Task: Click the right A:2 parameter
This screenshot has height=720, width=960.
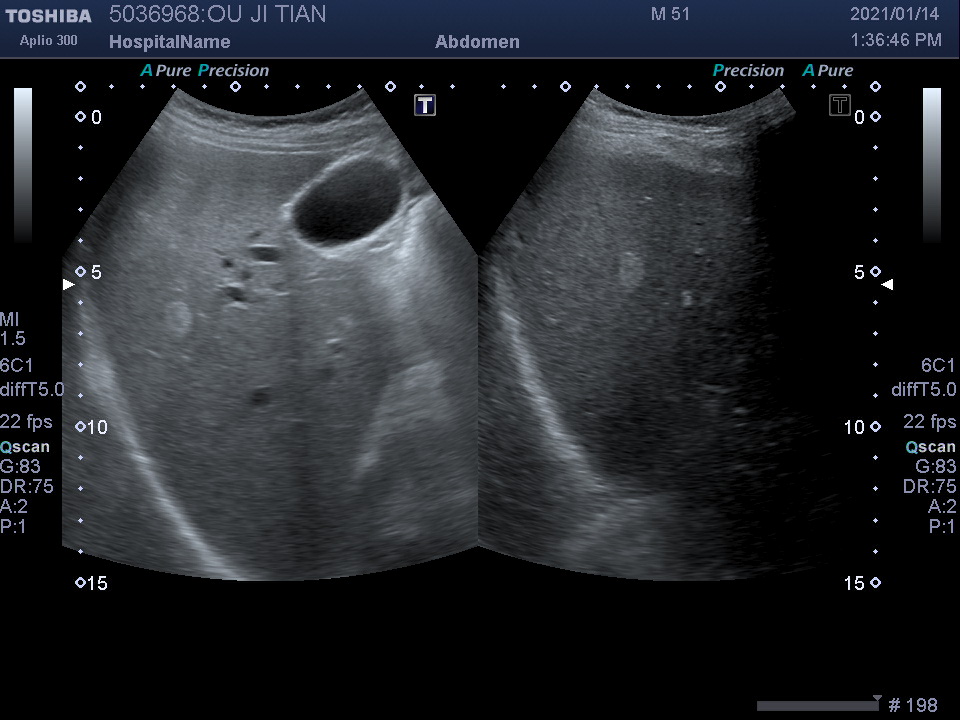Action: click(x=942, y=506)
